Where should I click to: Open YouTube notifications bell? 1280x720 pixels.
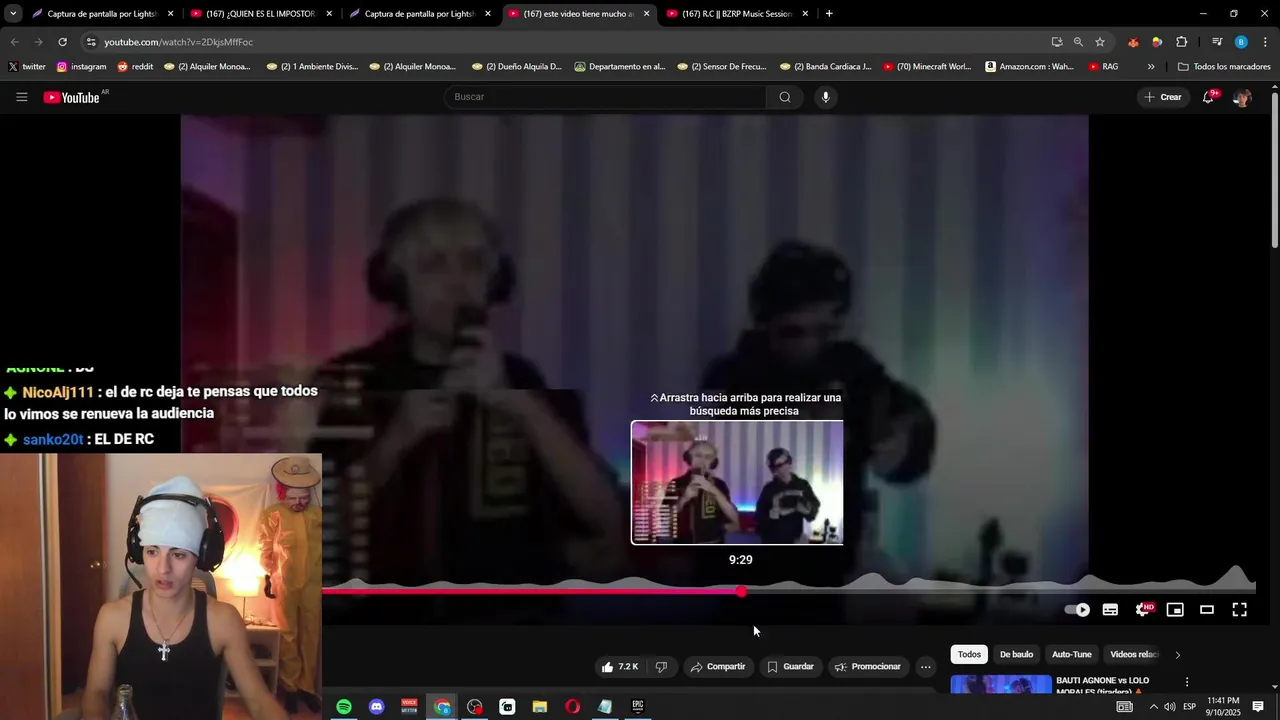pos(1208,97)
